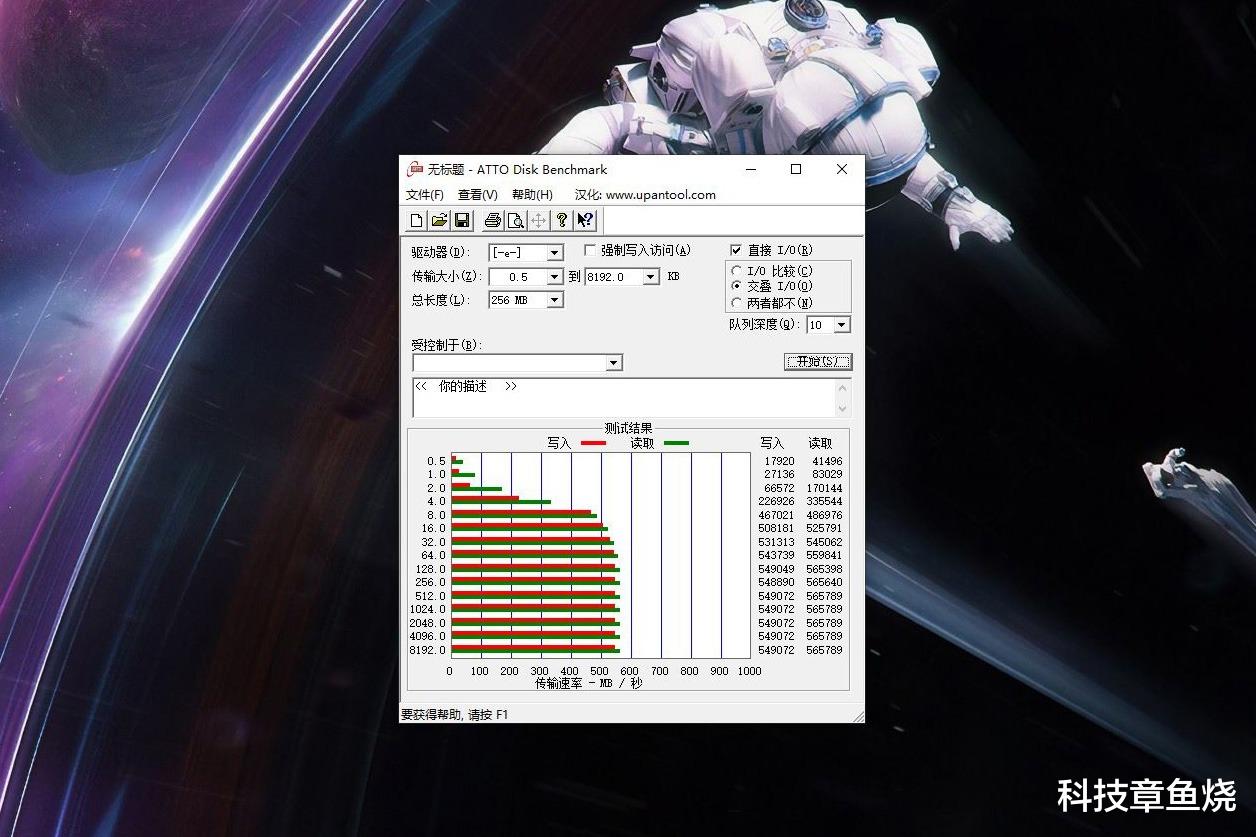Click the Help question mark icon
The image size is (1256, 837).
click(562, 220)
